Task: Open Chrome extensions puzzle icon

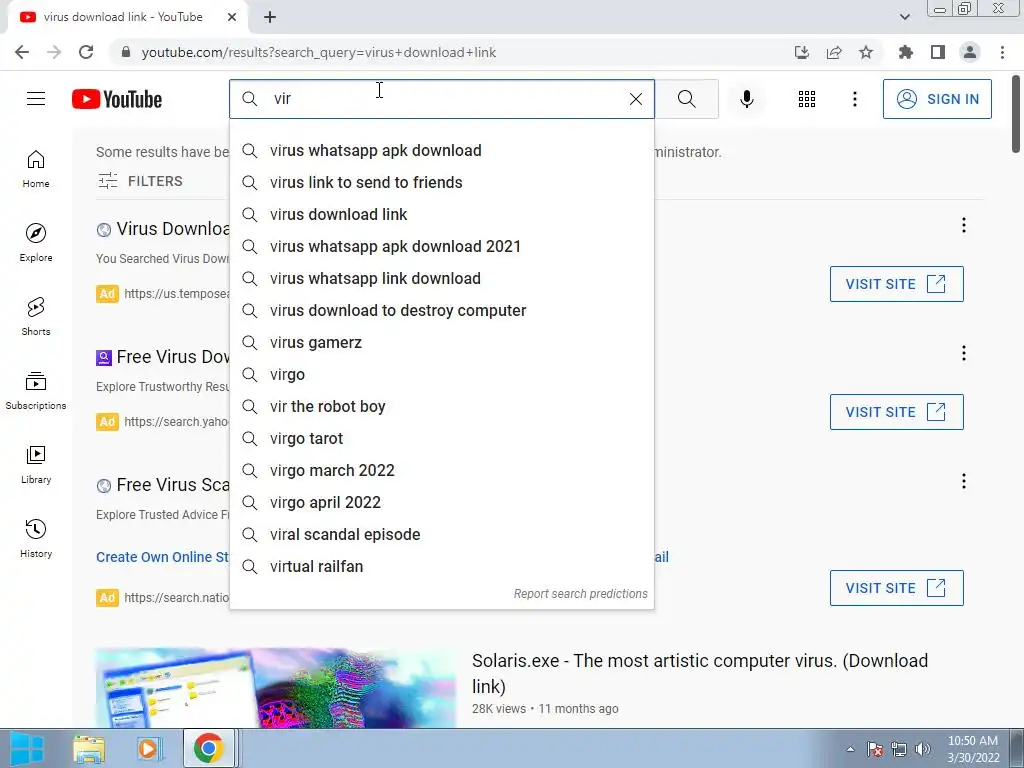Action: (906, 52)
